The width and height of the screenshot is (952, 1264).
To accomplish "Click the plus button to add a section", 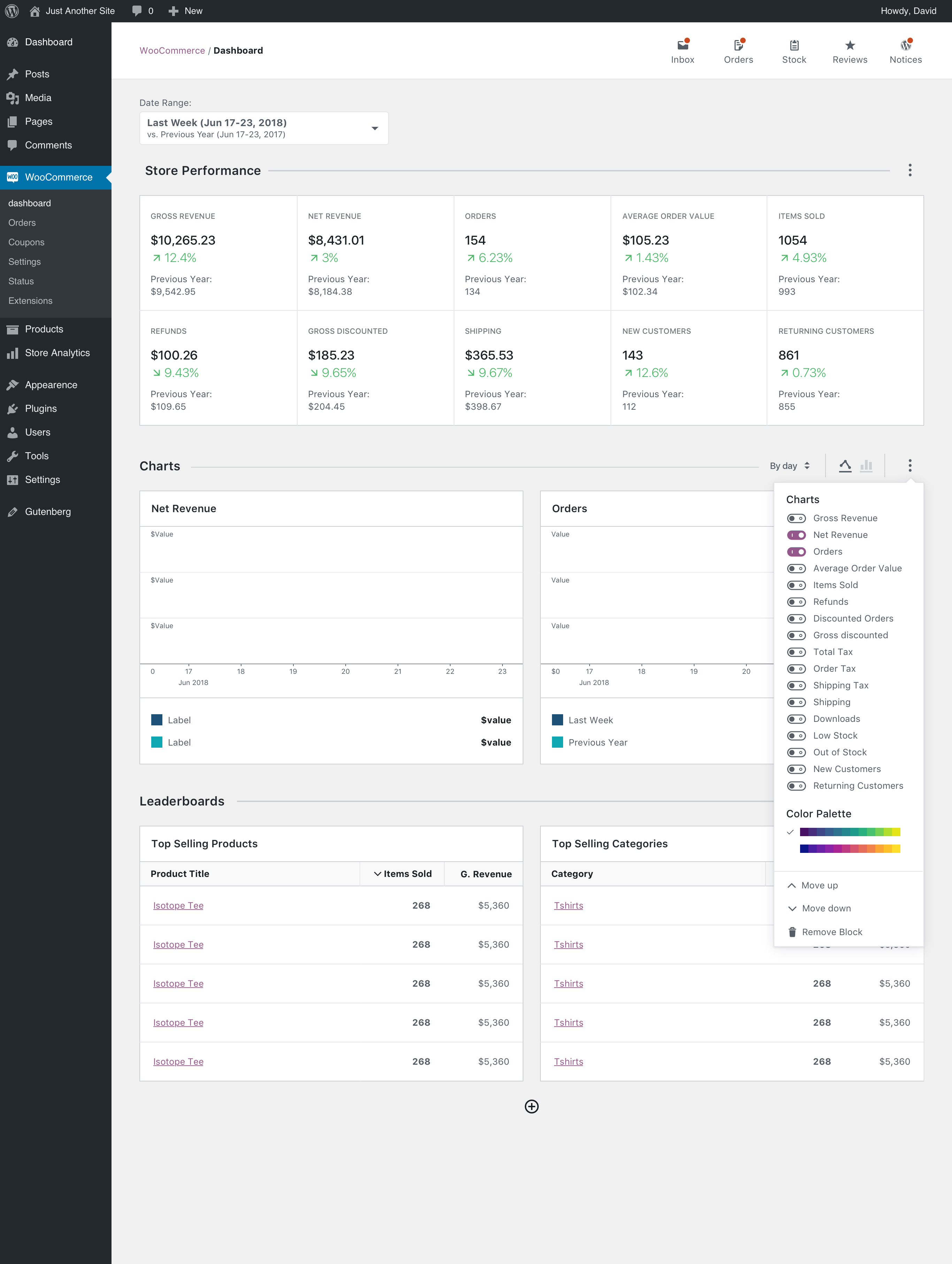I will click(531, 1107).
